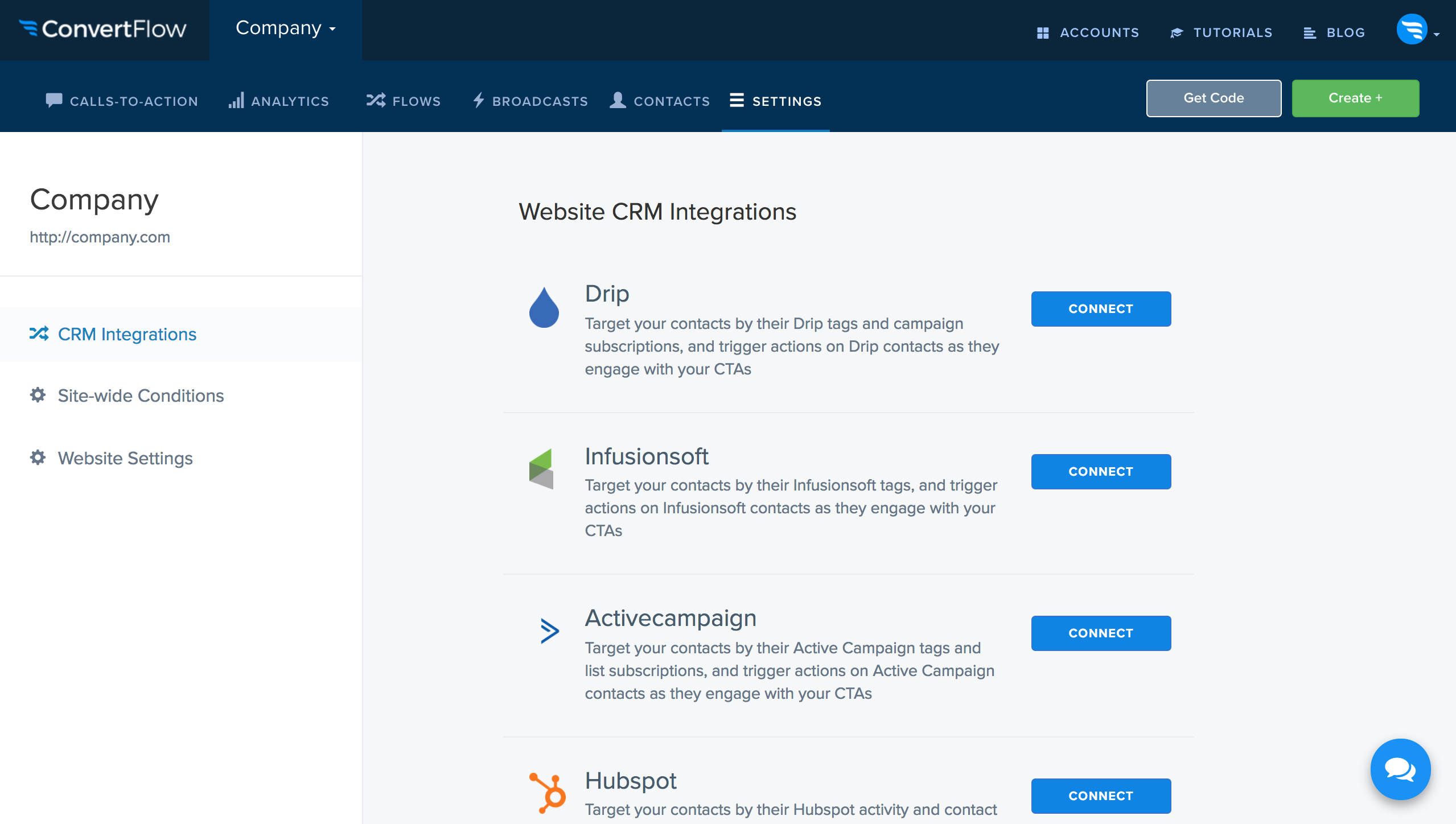Click the Hubspot heading
This screenshot has width=1456, height=824.
[x=631, y=781]
